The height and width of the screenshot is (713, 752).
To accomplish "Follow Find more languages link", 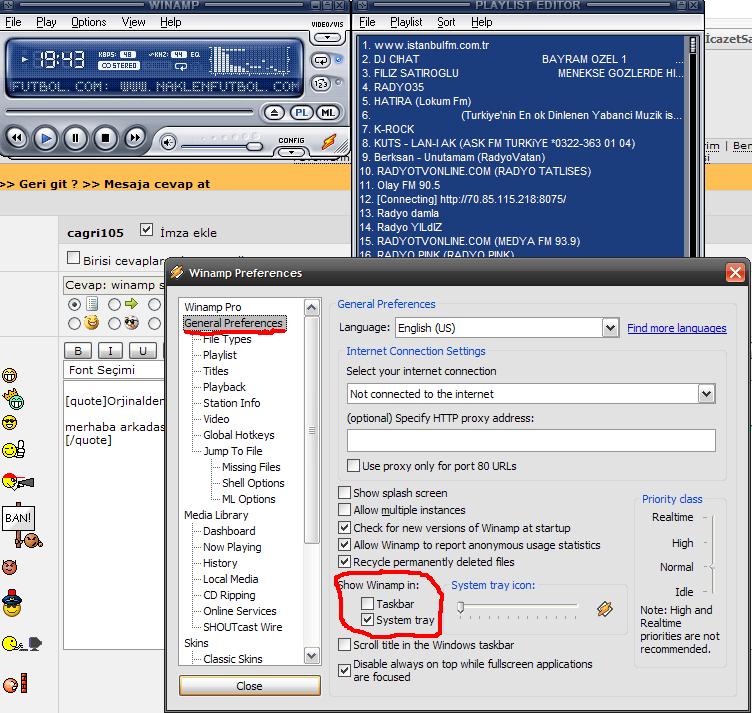I will point(677,328).
